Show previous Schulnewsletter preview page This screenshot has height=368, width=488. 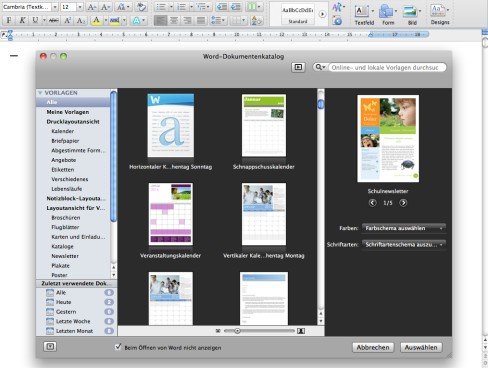[372, 203]
